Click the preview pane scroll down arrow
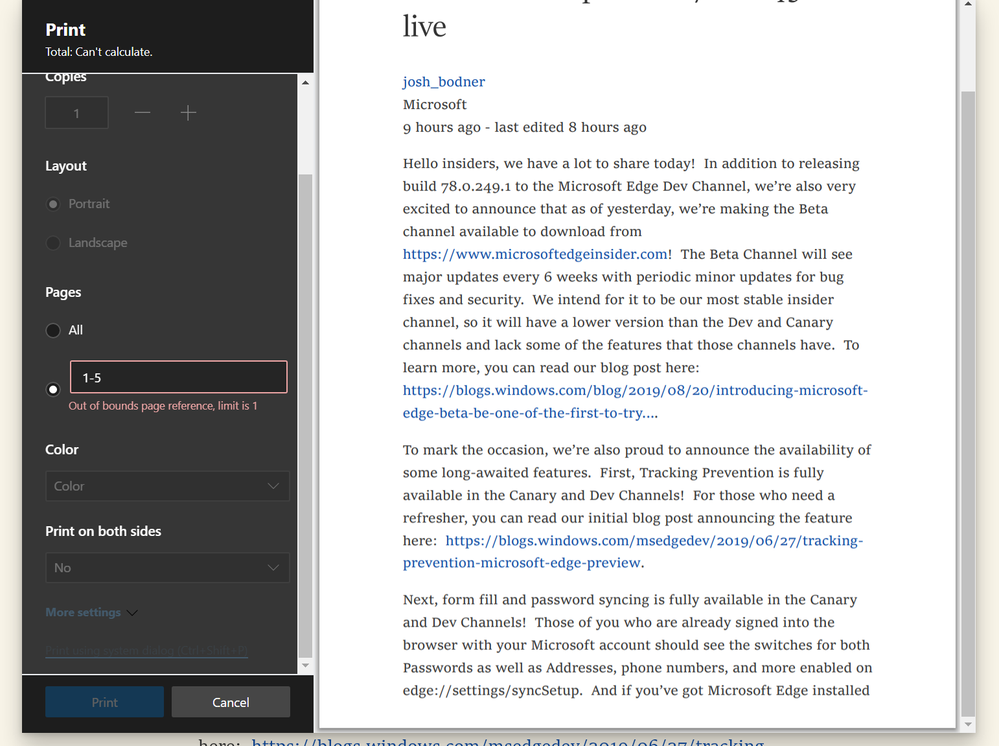The image size is (999, 746). [968, 724]
